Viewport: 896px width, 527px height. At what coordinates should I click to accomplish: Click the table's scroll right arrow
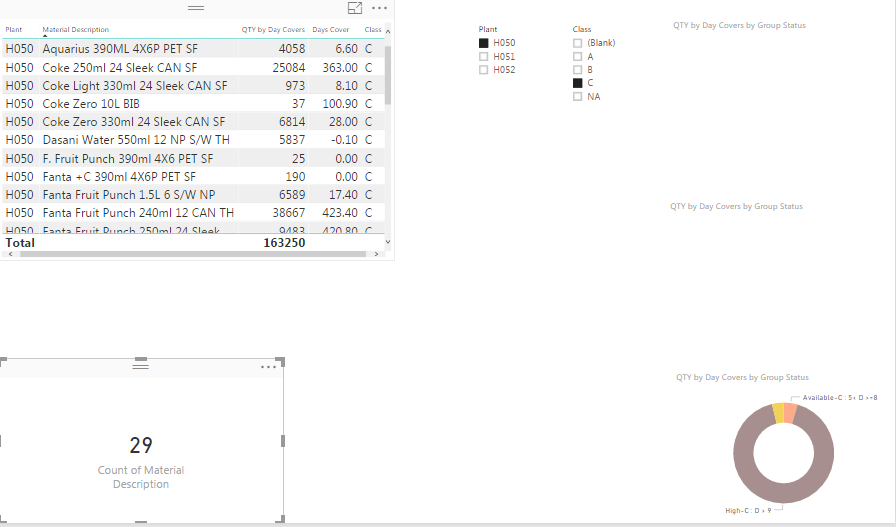[376, 254]
